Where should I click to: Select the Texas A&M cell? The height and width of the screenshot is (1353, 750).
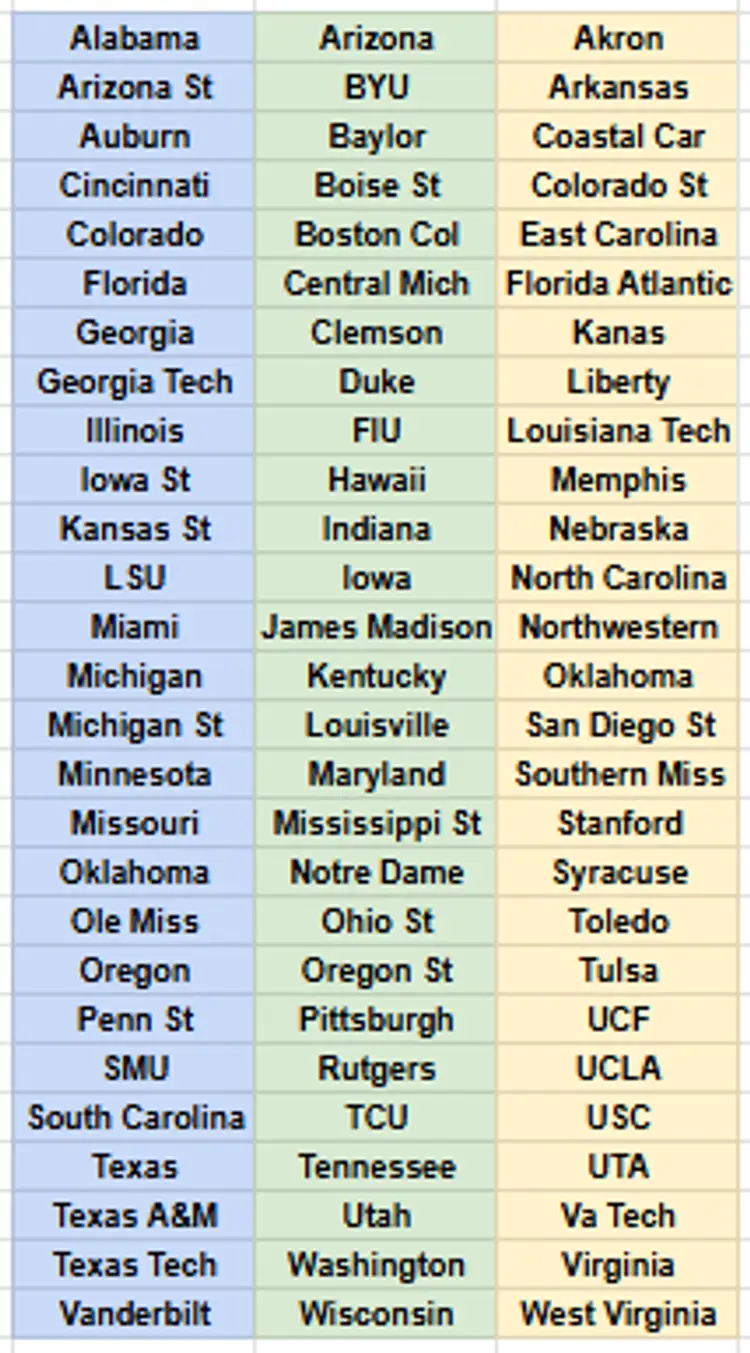point(134,1214)
